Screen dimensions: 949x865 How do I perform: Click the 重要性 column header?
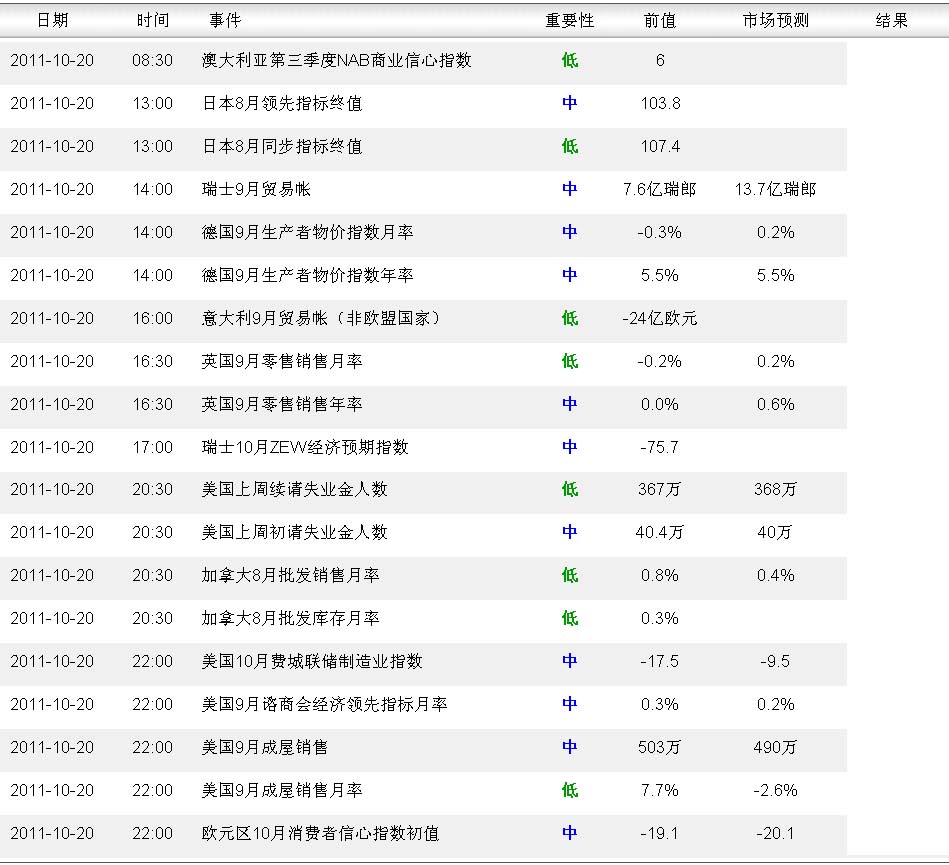pyautogui.click(x=570, y=21)
